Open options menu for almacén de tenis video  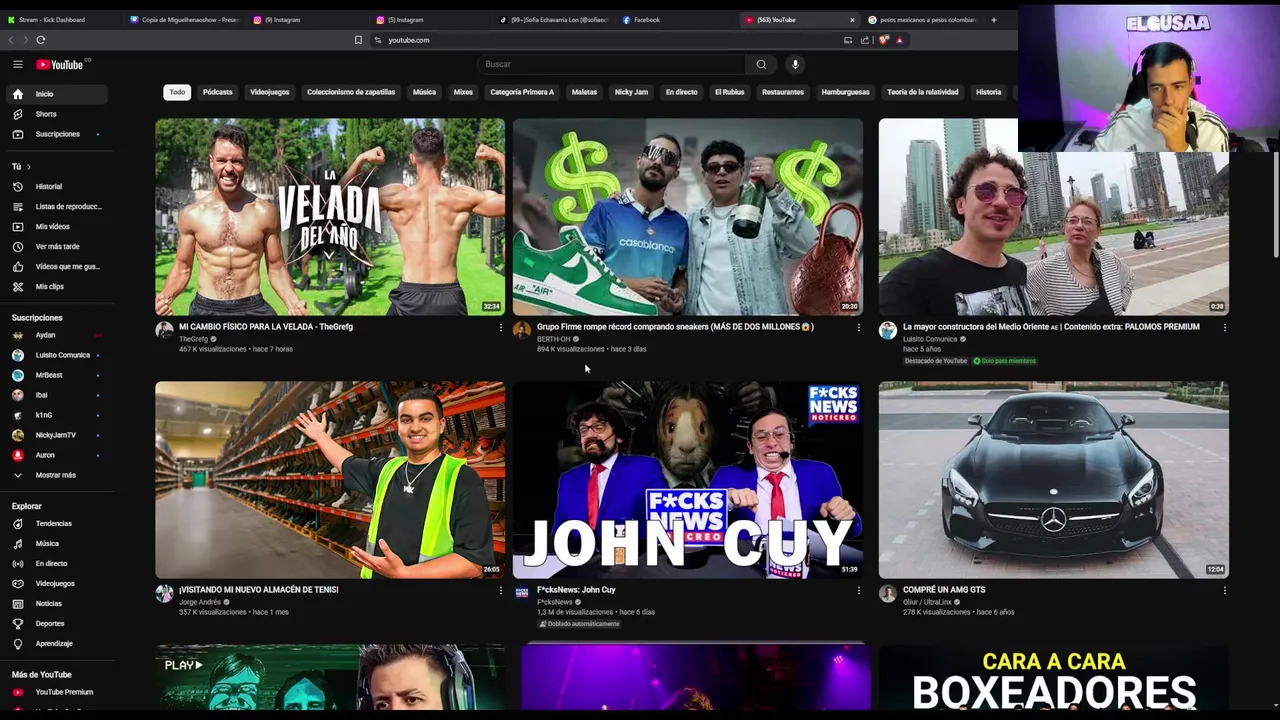tap(501, 590)
